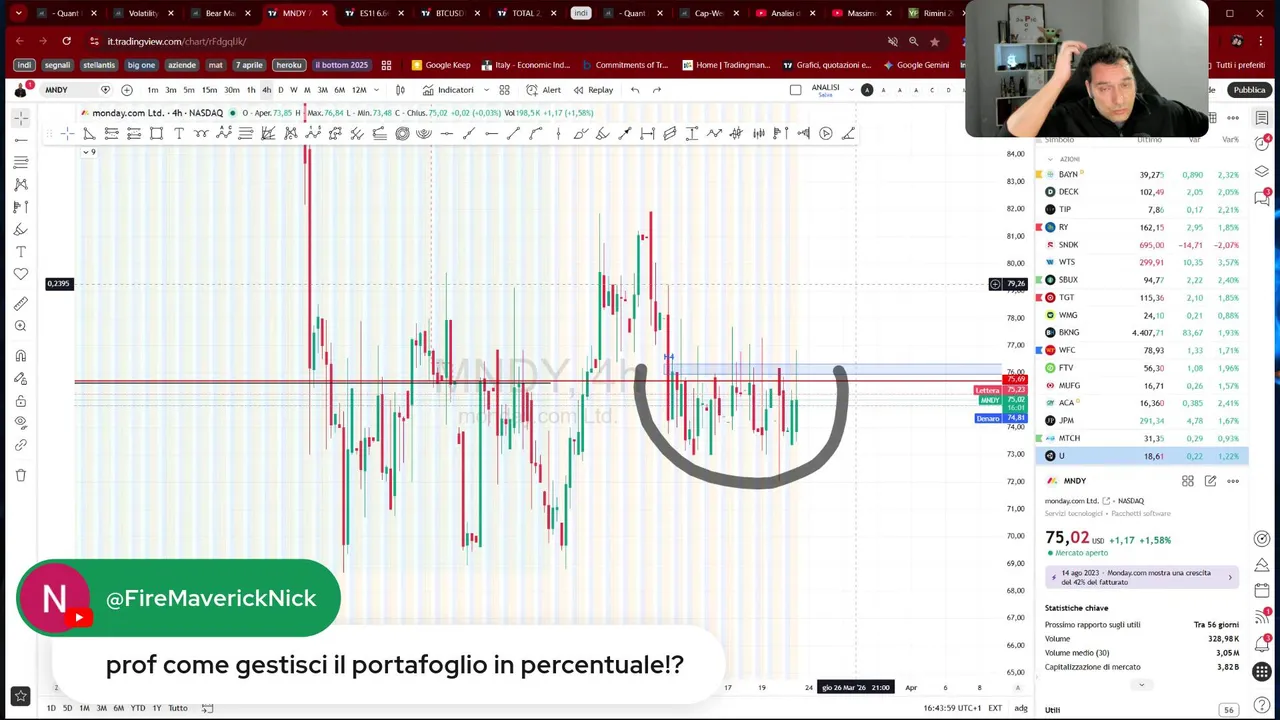The image size is (1280, 720).
Task: Click the undo arrow
Action: (x=635, y=90)
